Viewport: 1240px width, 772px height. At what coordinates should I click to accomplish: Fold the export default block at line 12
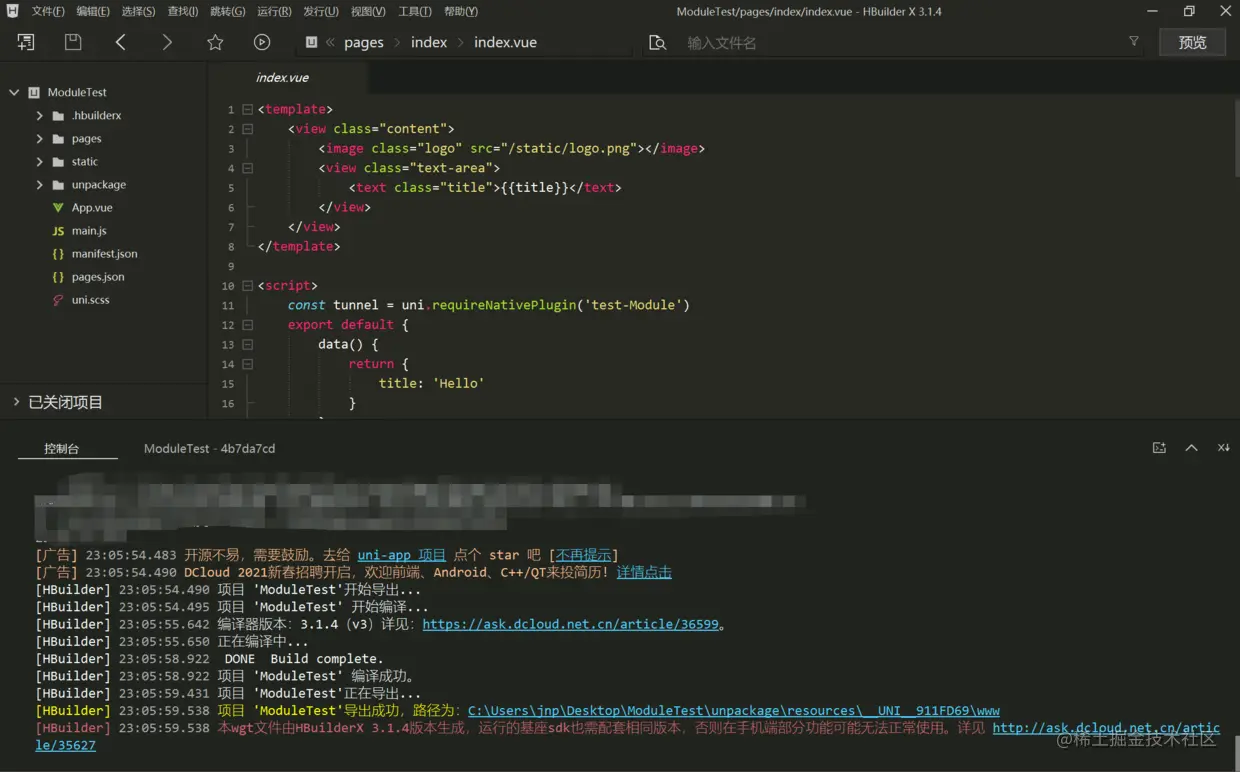247,325
